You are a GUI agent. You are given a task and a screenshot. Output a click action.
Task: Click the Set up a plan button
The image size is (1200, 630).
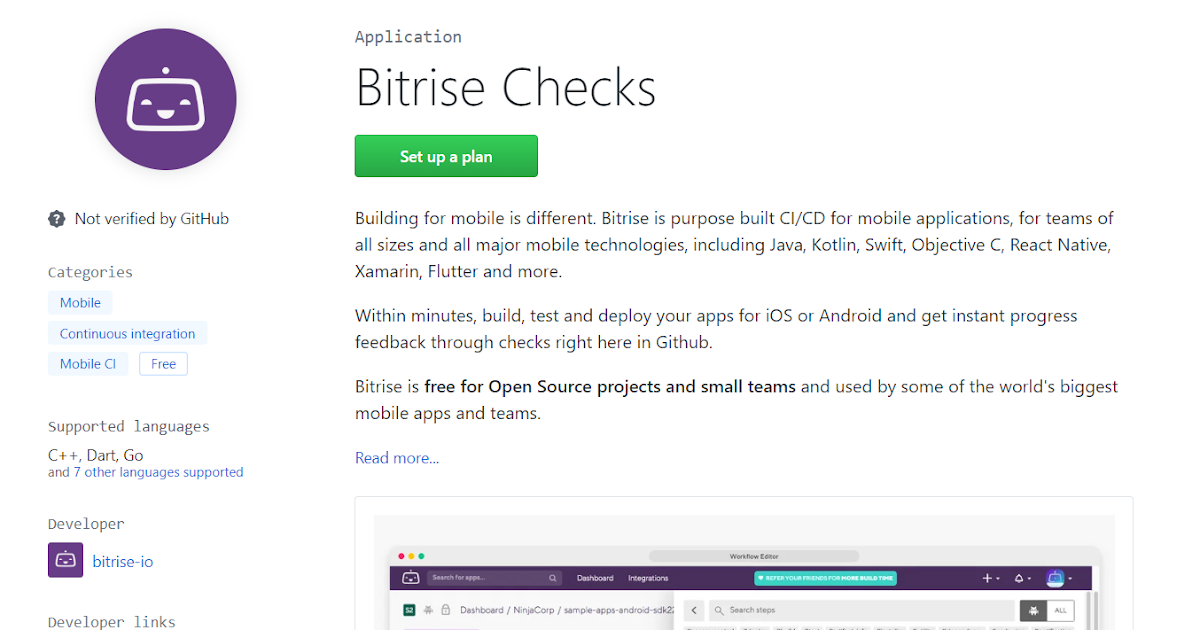(x=446, y=156)
